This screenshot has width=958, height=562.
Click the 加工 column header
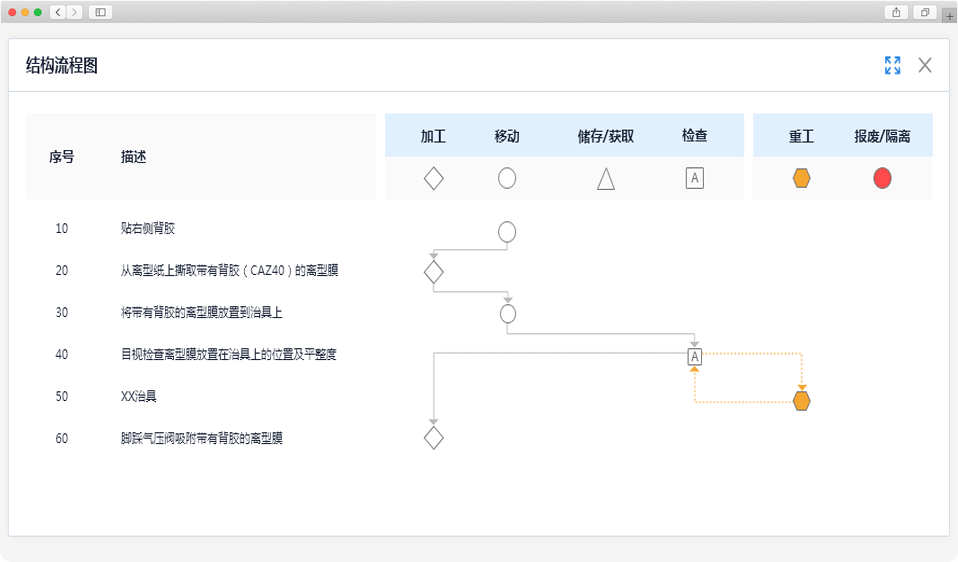pyautogui.click(x=434, y=136)
